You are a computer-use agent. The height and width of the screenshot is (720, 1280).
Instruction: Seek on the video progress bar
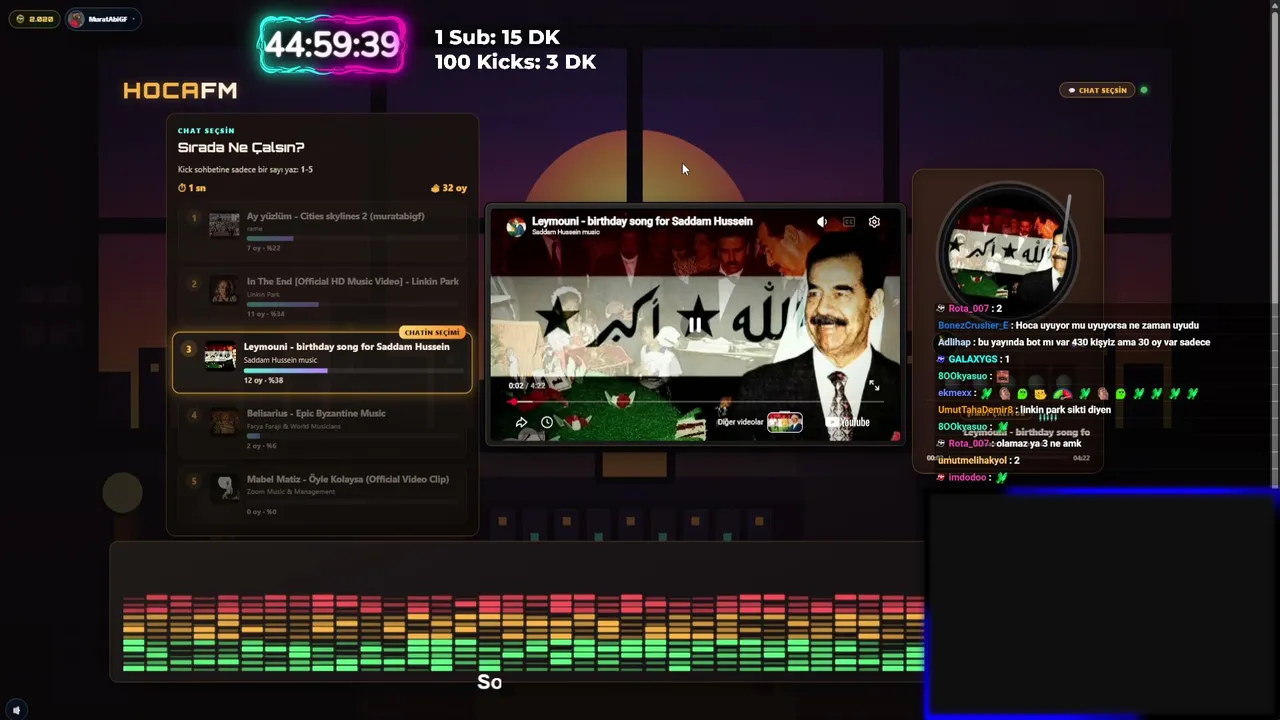[x=694, y=402]
